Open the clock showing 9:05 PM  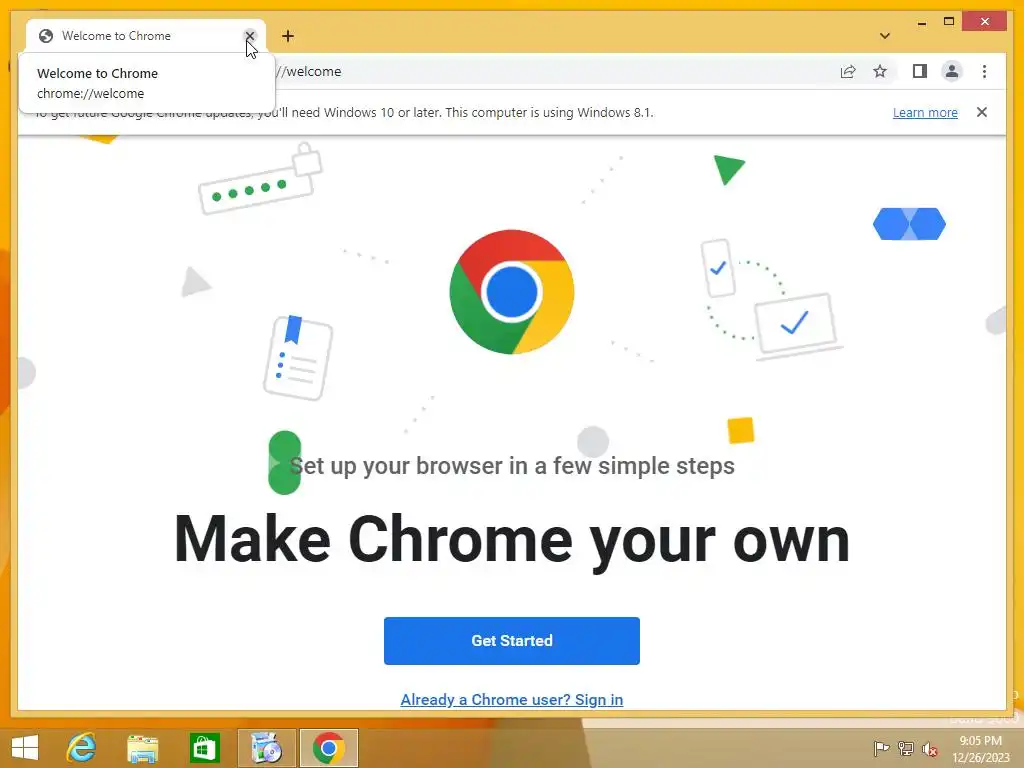tap(981, 748)
